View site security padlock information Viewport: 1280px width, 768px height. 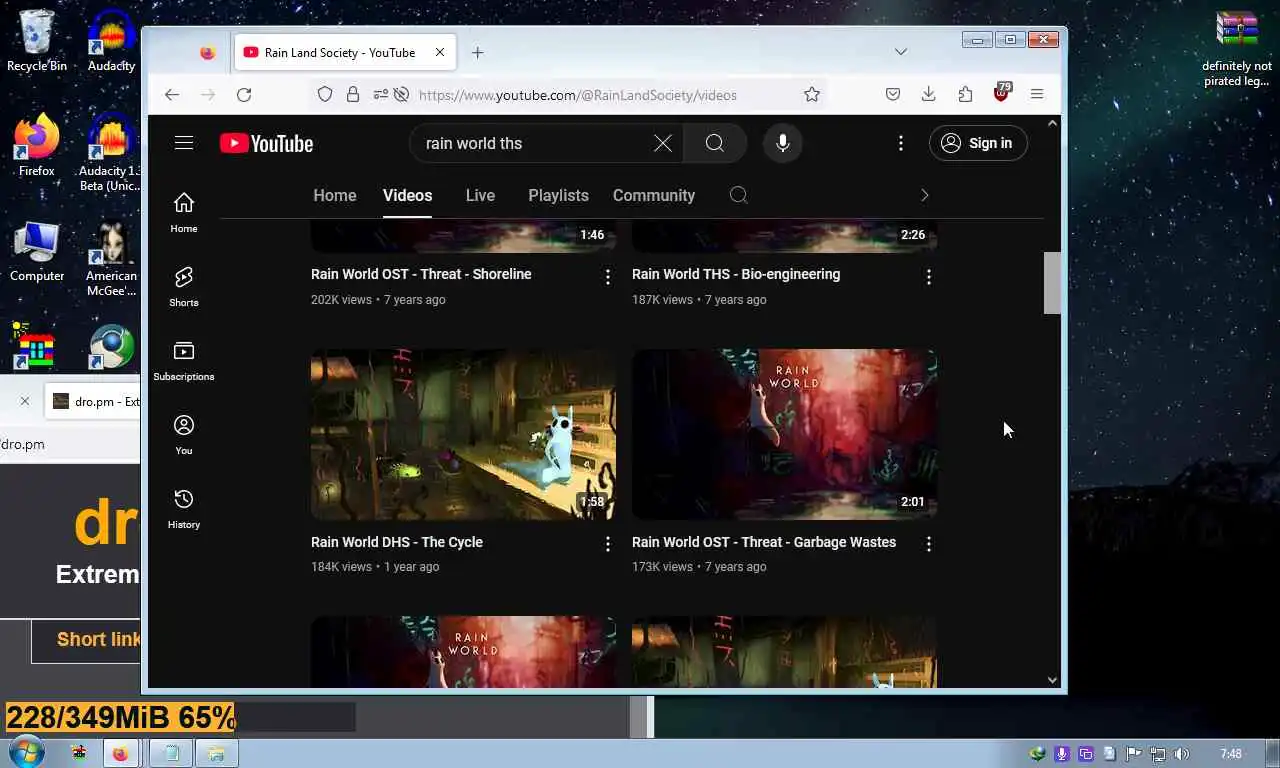[353, 94]
